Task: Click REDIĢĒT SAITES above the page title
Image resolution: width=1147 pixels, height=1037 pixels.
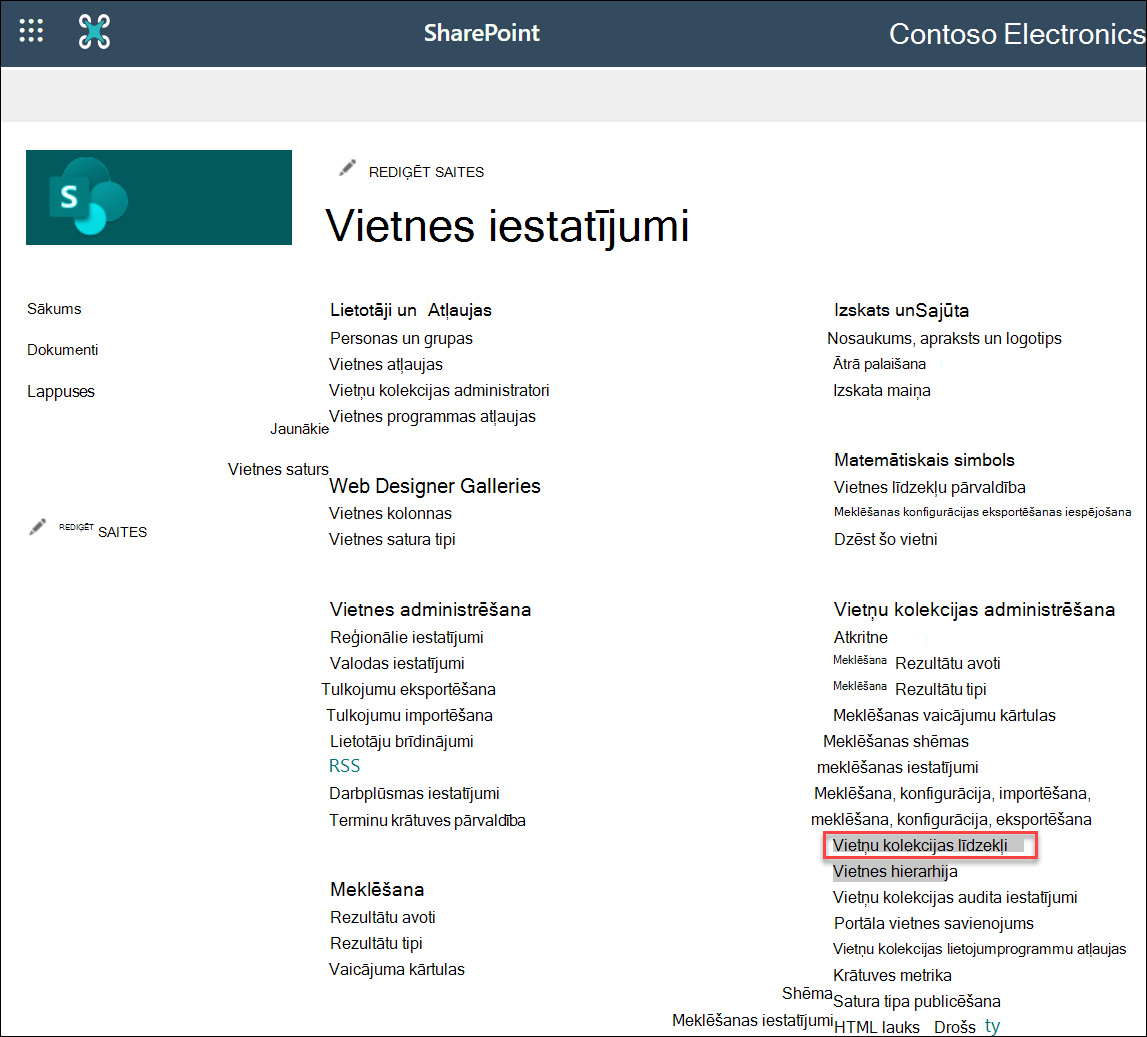Action: [x=426, y=172]
